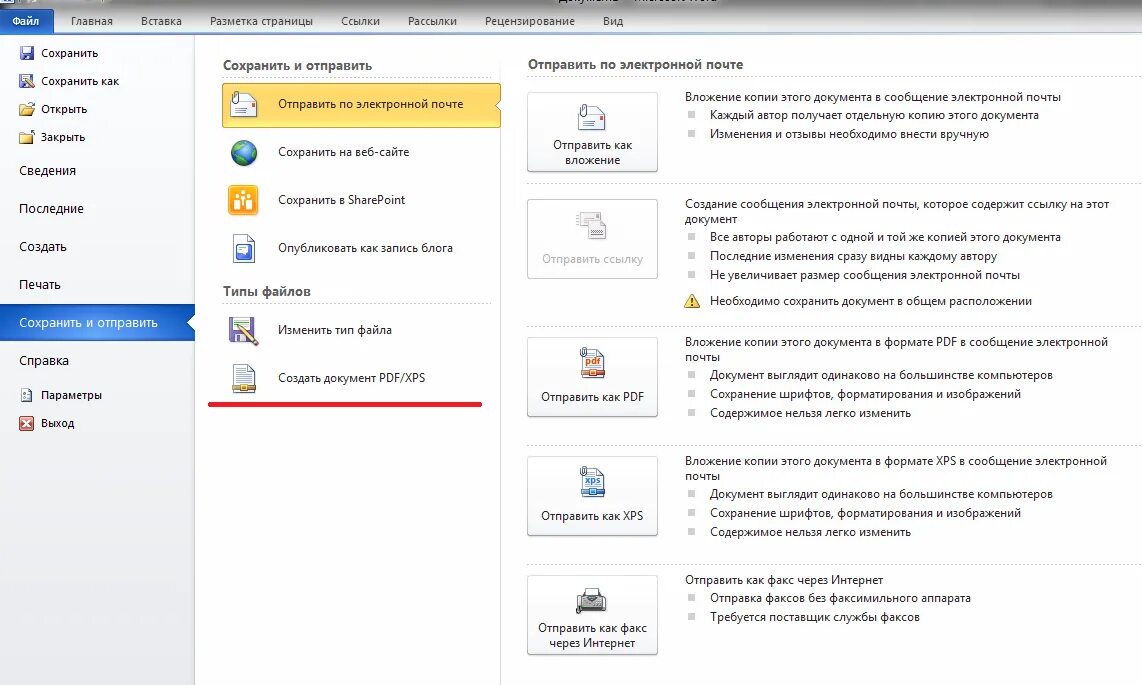Open the Рассылки ribbon tab
The width and height of the screenshot is (1142, 685).
(x=433, y=21)
